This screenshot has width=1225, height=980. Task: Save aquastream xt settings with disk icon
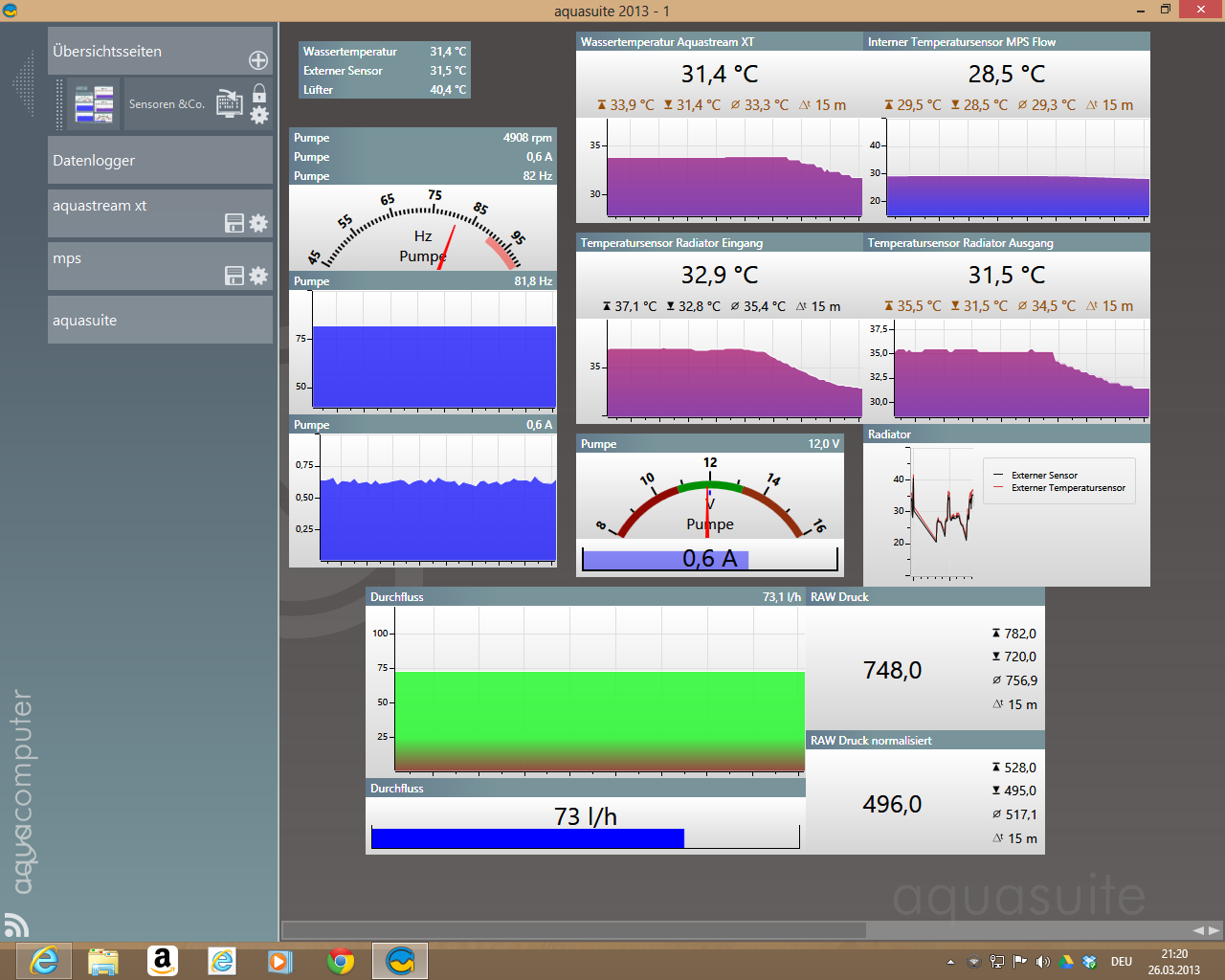pos(234,223)
